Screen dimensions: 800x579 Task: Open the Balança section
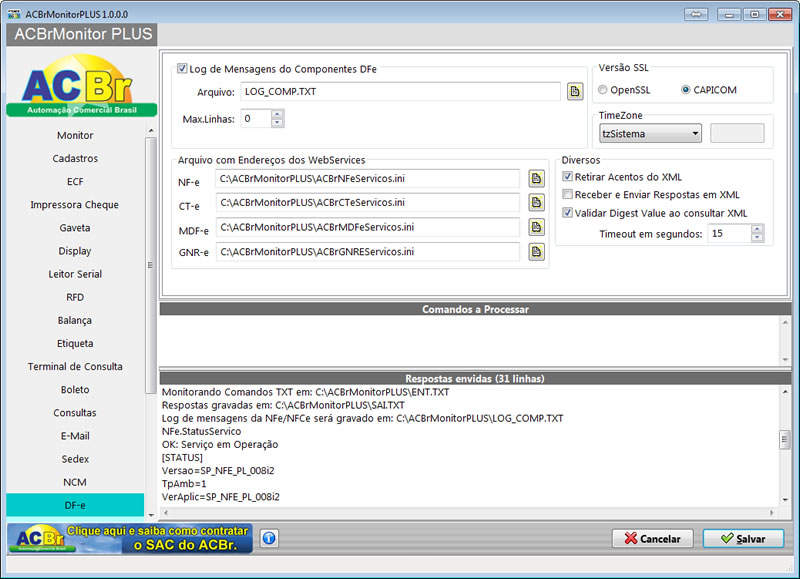click(x=75, y=320)
